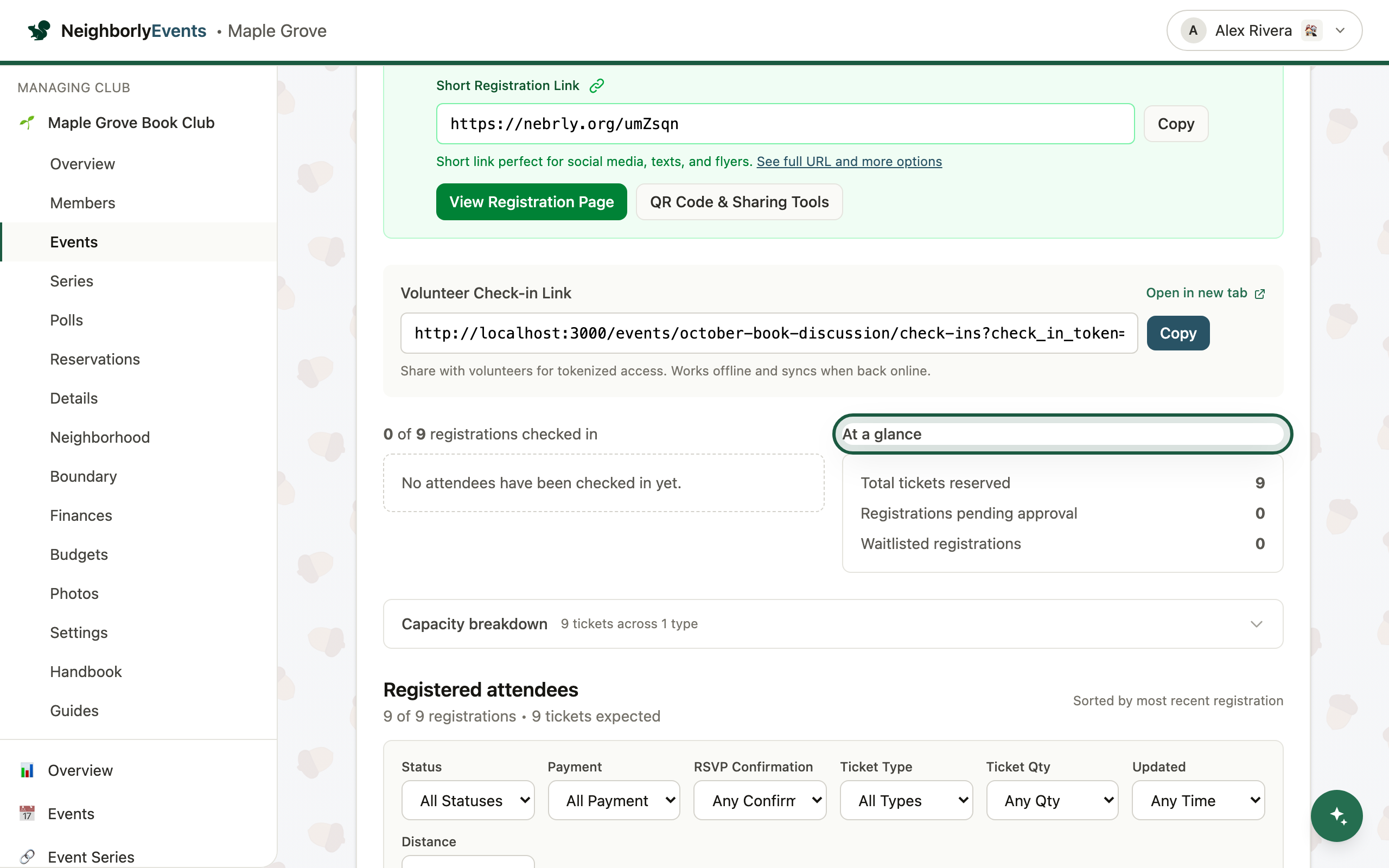Copy the volunteer check-in link
Viewport: 1389px width, 868px height.
click(1178, 333)
